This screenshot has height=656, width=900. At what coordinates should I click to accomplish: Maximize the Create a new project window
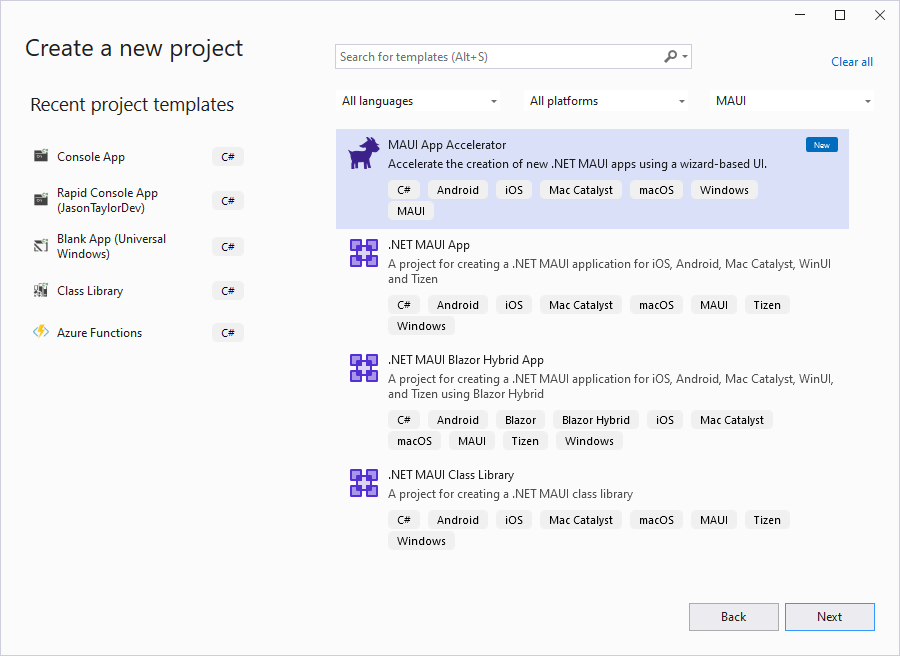840,15
